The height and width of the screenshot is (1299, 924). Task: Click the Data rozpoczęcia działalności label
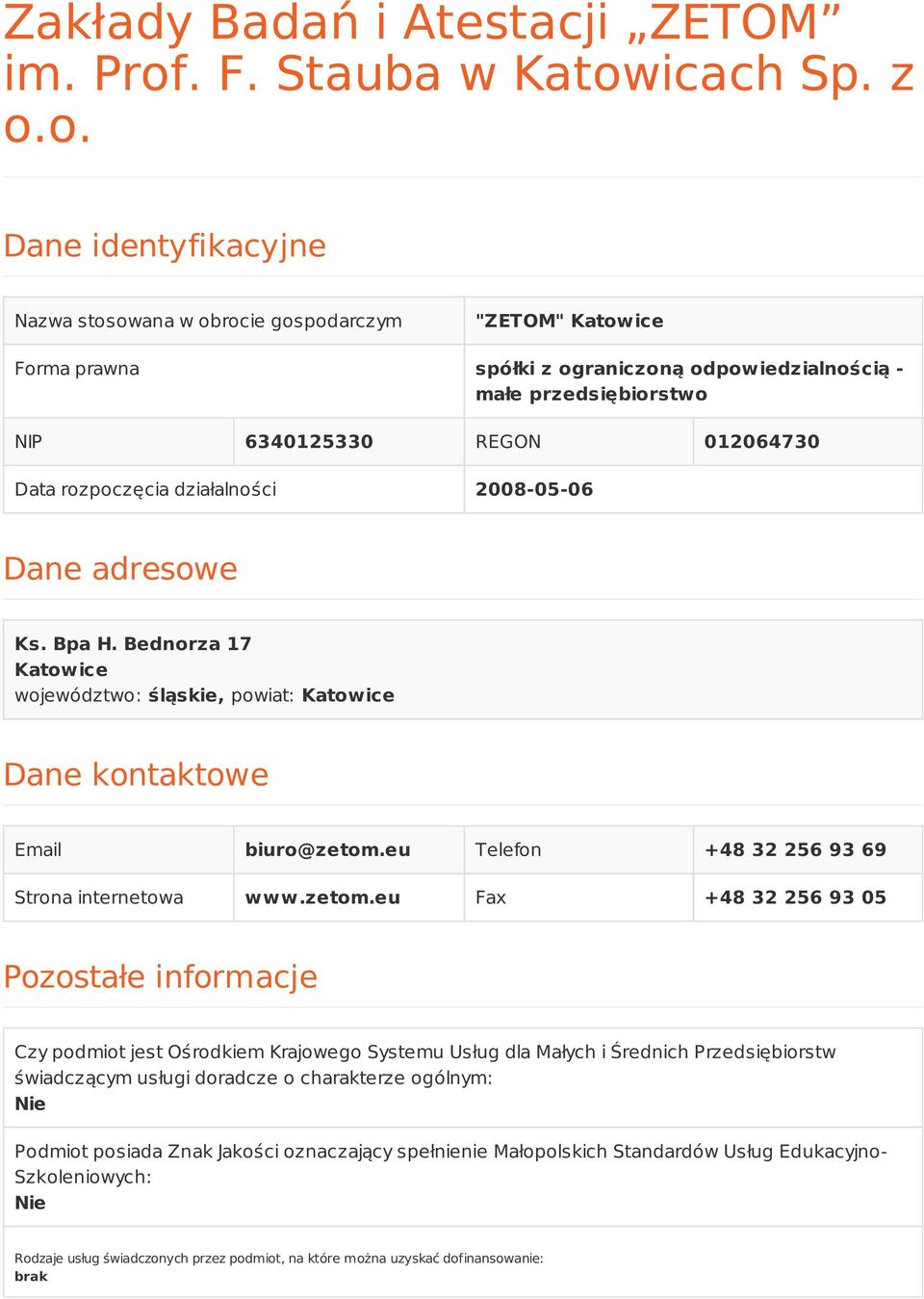click(x=145, y=489)
